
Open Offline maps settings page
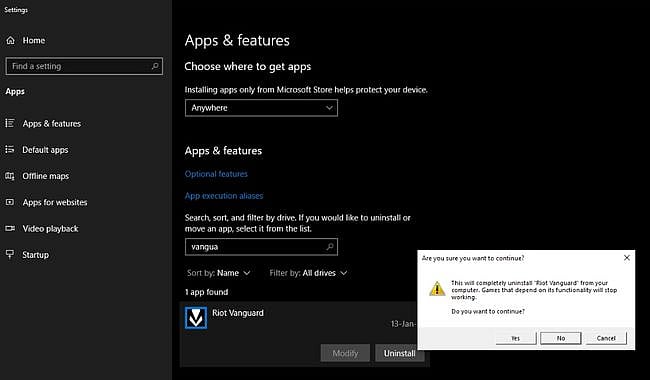click(x=46, y=176)
